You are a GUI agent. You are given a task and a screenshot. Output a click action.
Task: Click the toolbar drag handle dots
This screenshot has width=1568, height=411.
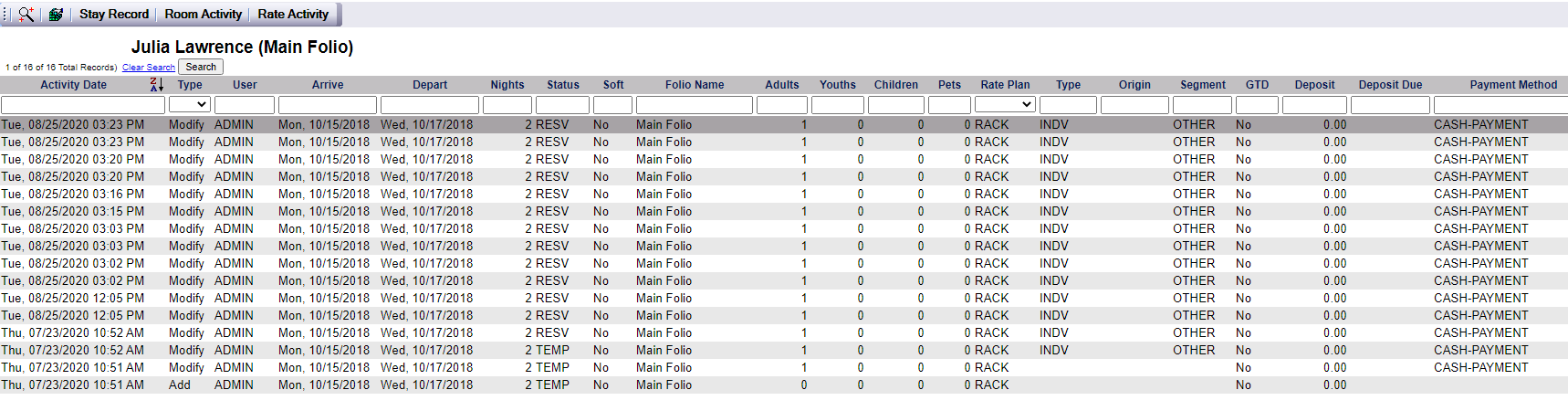click(x=5, y=14)
